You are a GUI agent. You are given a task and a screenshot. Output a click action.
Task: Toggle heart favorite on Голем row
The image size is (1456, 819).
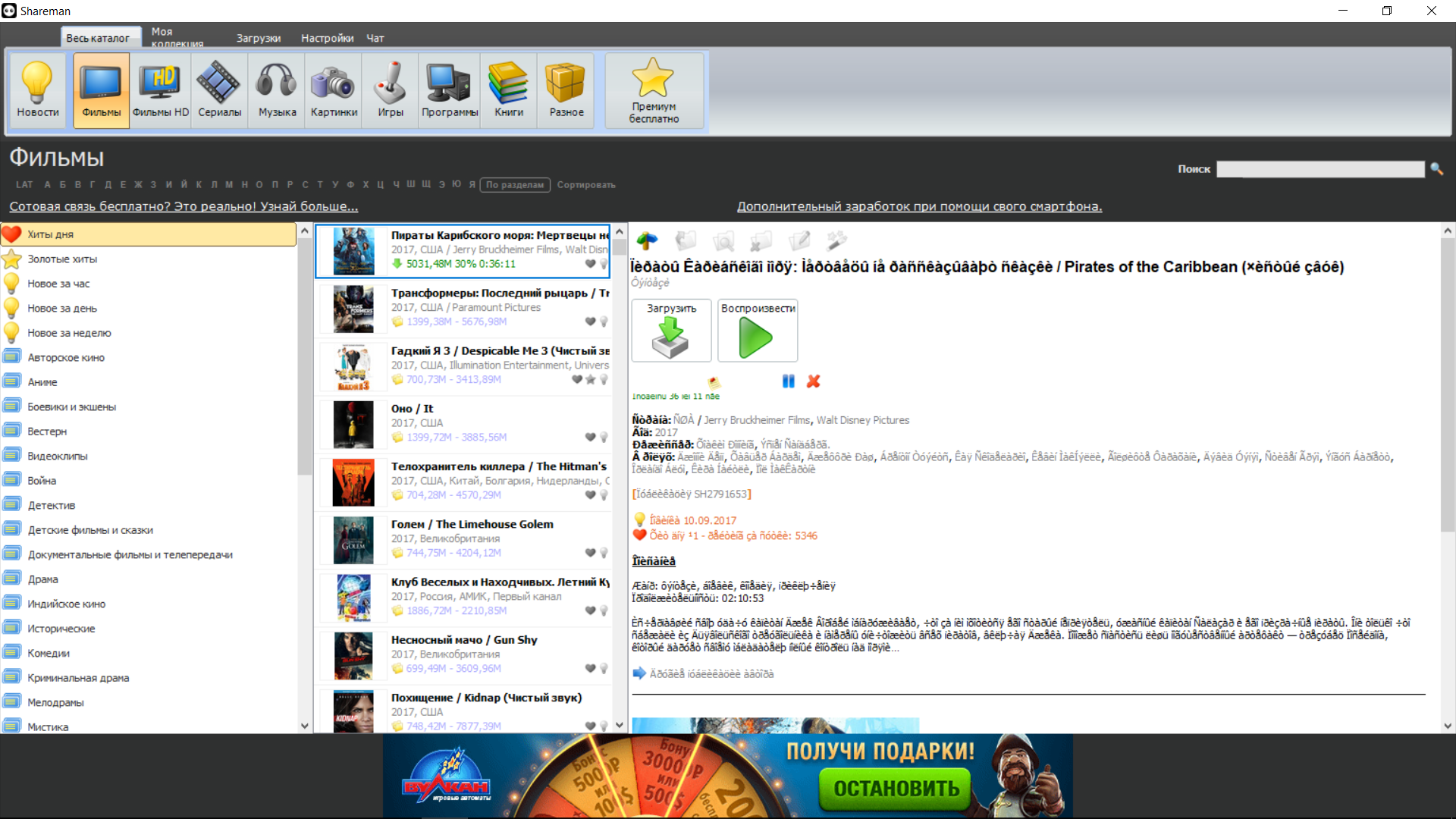tap(590, 553)
